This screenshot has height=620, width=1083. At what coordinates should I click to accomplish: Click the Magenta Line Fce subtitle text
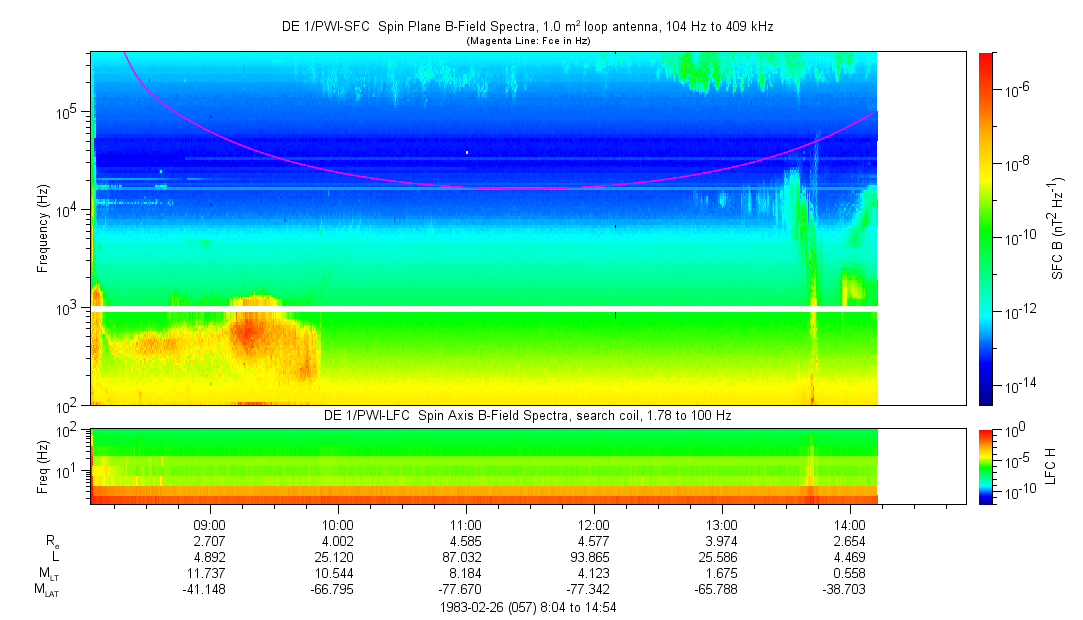528,41
